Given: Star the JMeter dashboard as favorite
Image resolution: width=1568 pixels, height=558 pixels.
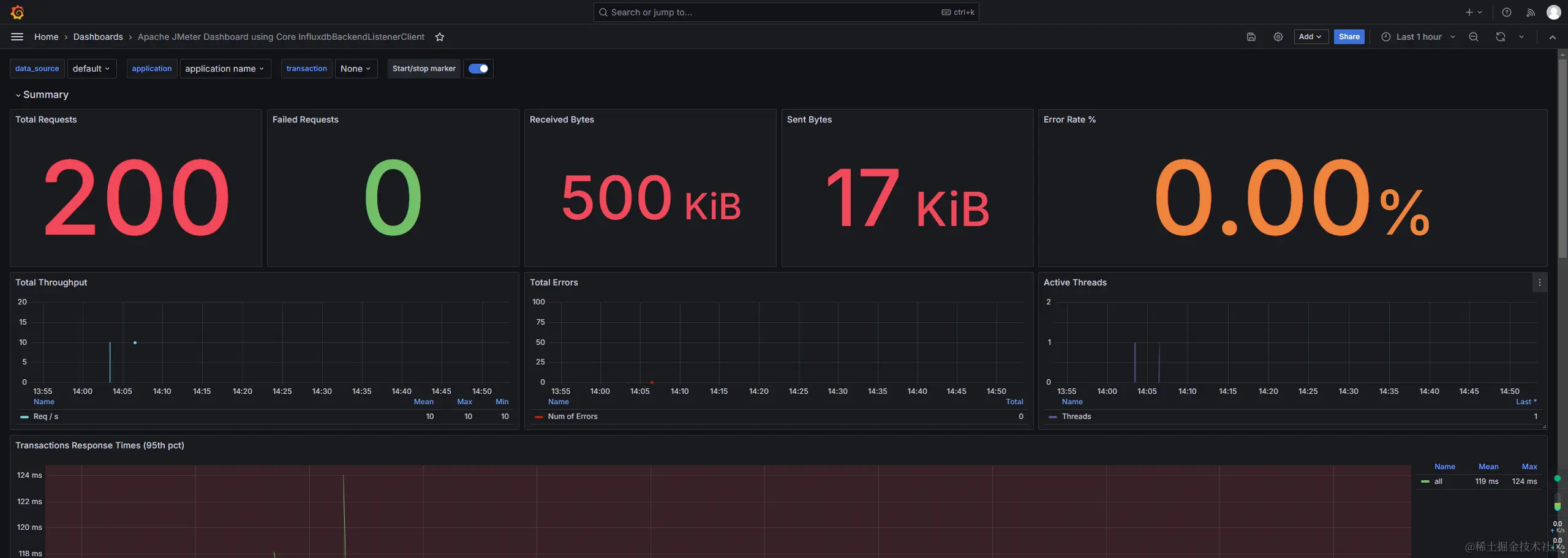Looking at the screenshot, I should [439, 37].
